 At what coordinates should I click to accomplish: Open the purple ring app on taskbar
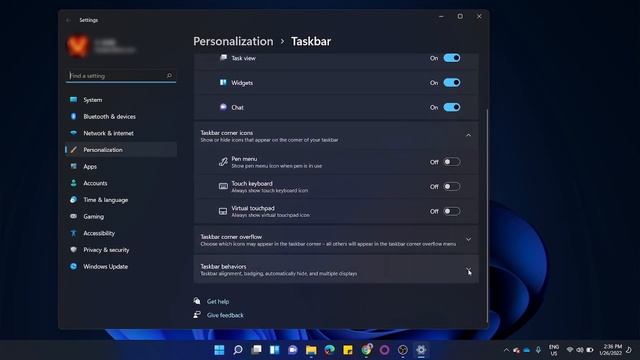point(384,350)
